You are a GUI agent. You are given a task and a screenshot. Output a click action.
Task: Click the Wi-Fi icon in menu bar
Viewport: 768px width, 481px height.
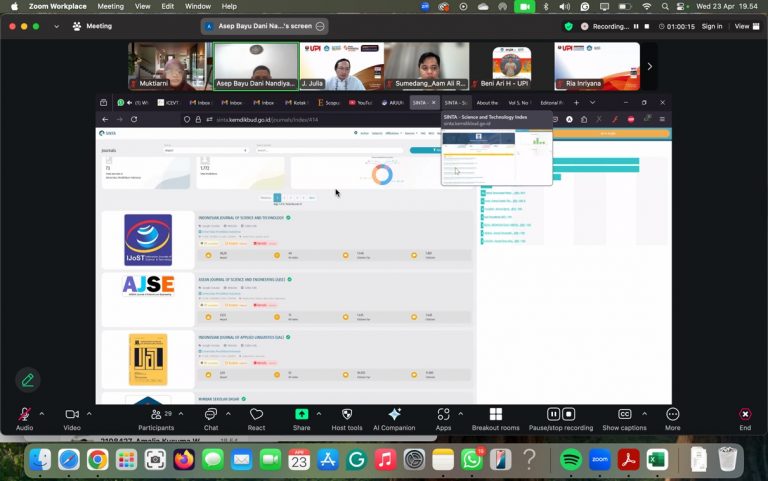click(647, 6)
